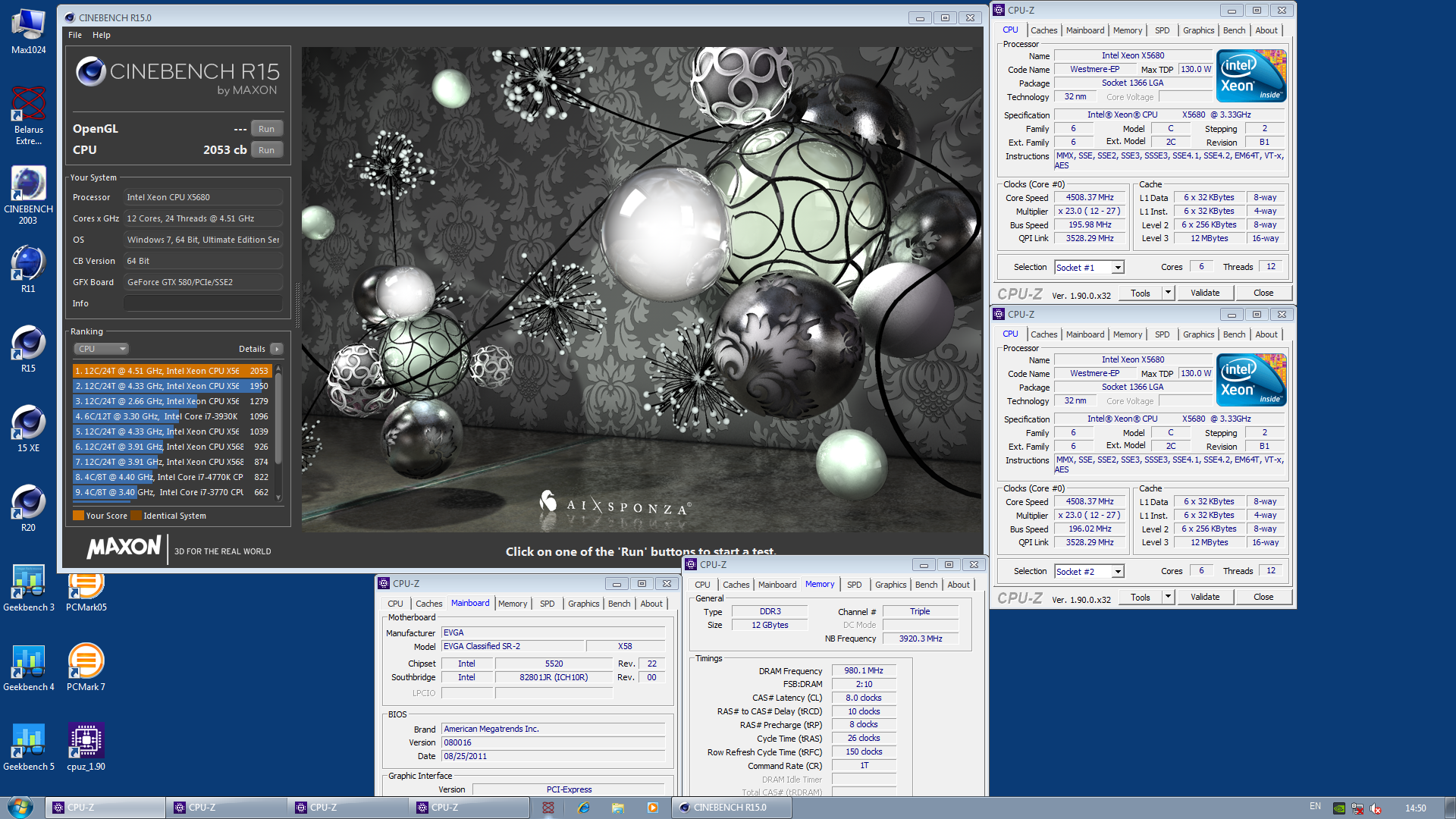This screenshot has height=819, width=1456.
Task: Launch the red atom-shaped pinned taskbar icon
Action: click(548, 808)
